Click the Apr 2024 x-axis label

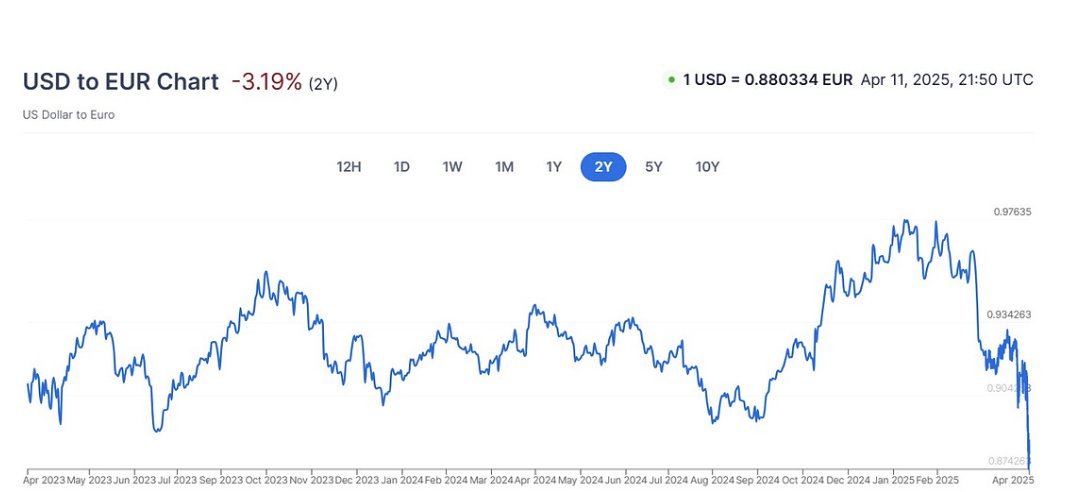pyautogui.click(x=534, y=480)
